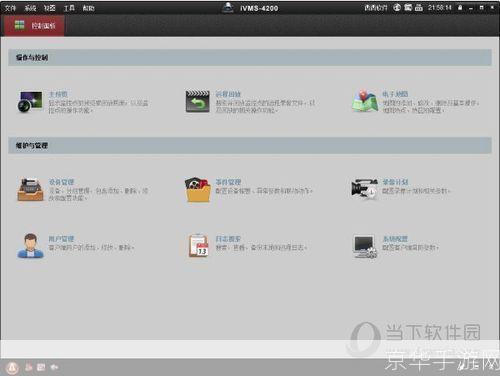Open the 视图 menu
The width and height of the screenshot is (500, 376).
[x=50, y=8]
